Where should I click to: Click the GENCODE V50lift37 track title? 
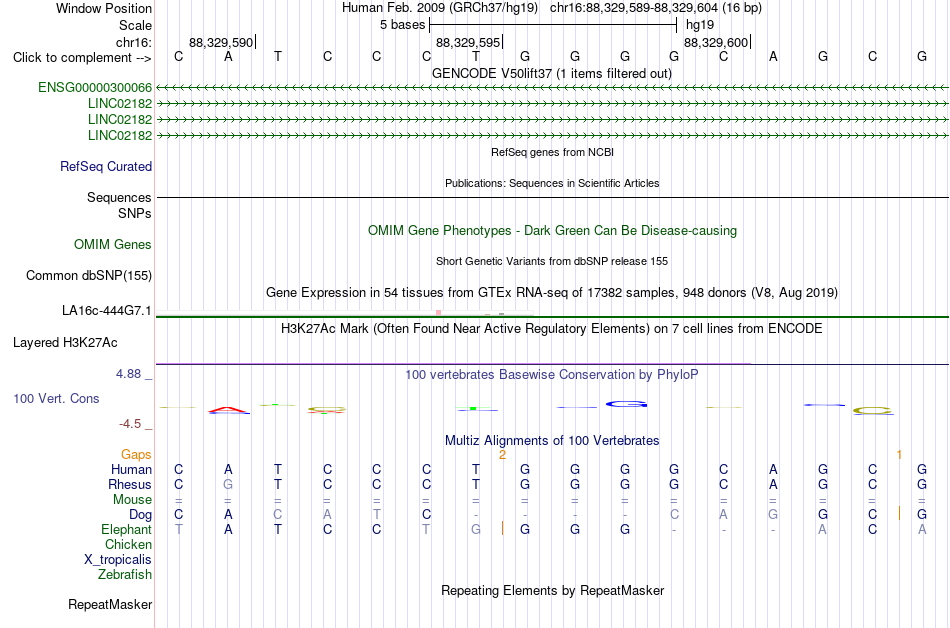click(551, 74)
